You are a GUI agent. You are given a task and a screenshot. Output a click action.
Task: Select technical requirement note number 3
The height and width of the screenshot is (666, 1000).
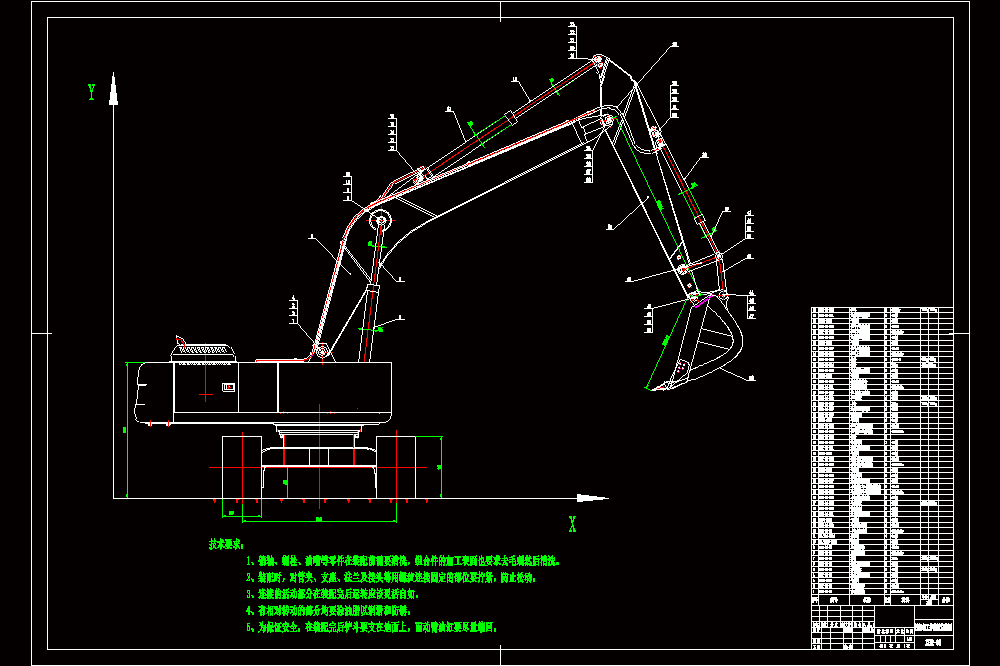pyautogui.click(x=332, y=594)
